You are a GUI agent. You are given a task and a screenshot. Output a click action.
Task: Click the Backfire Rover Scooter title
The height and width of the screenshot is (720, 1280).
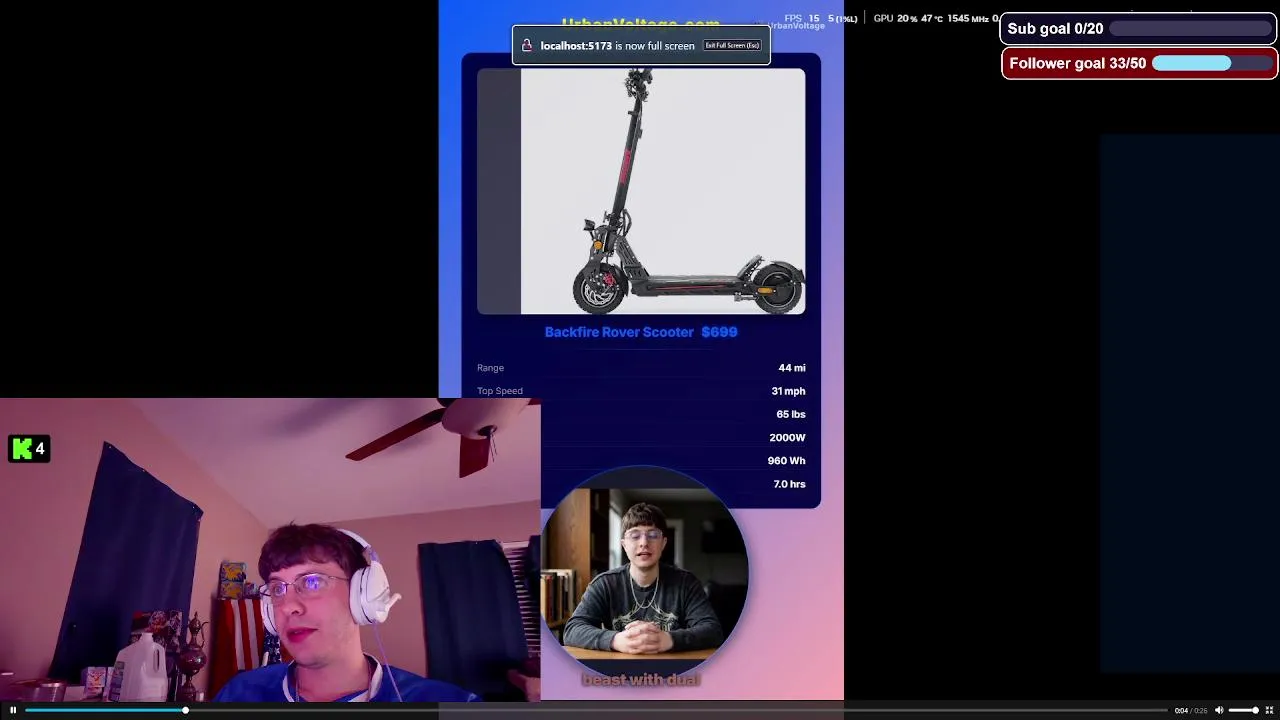click(619, 332)
